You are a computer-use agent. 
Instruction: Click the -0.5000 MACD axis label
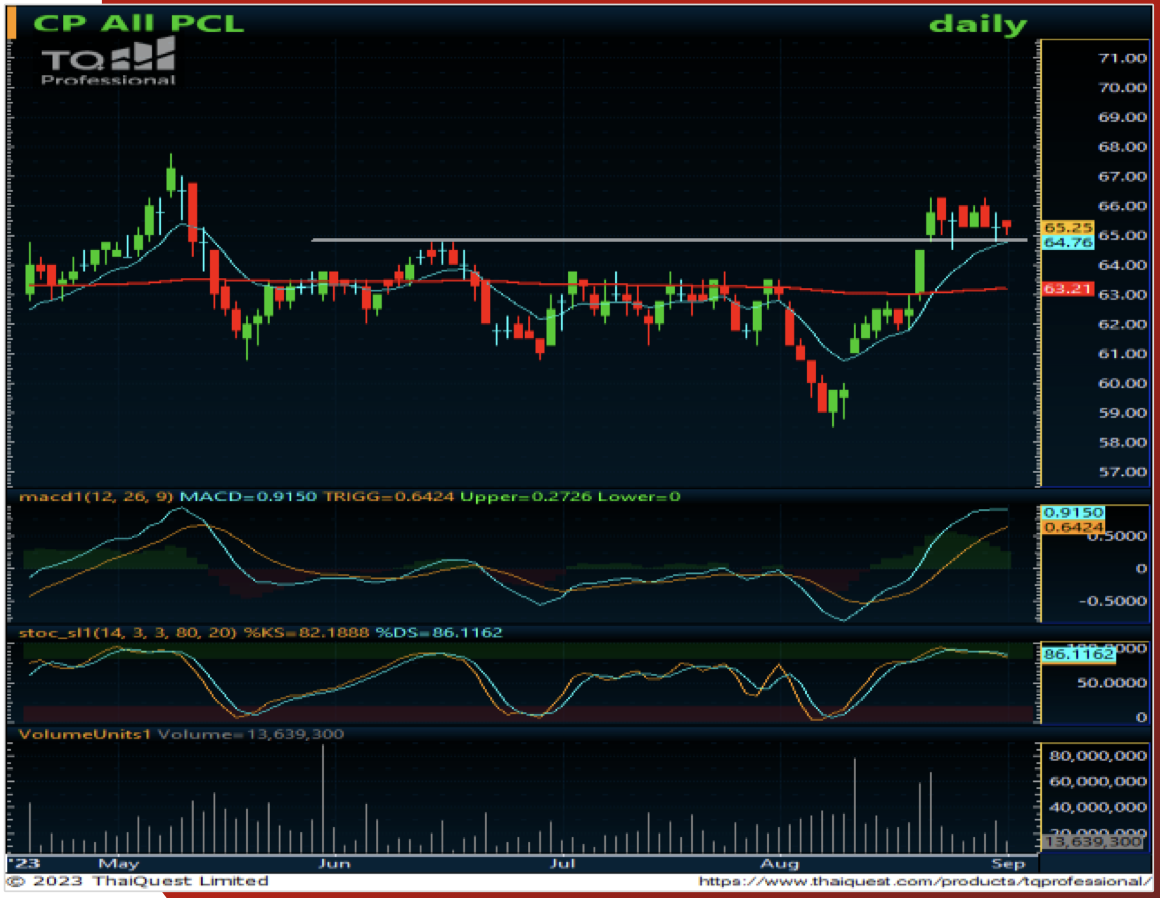1113,601
